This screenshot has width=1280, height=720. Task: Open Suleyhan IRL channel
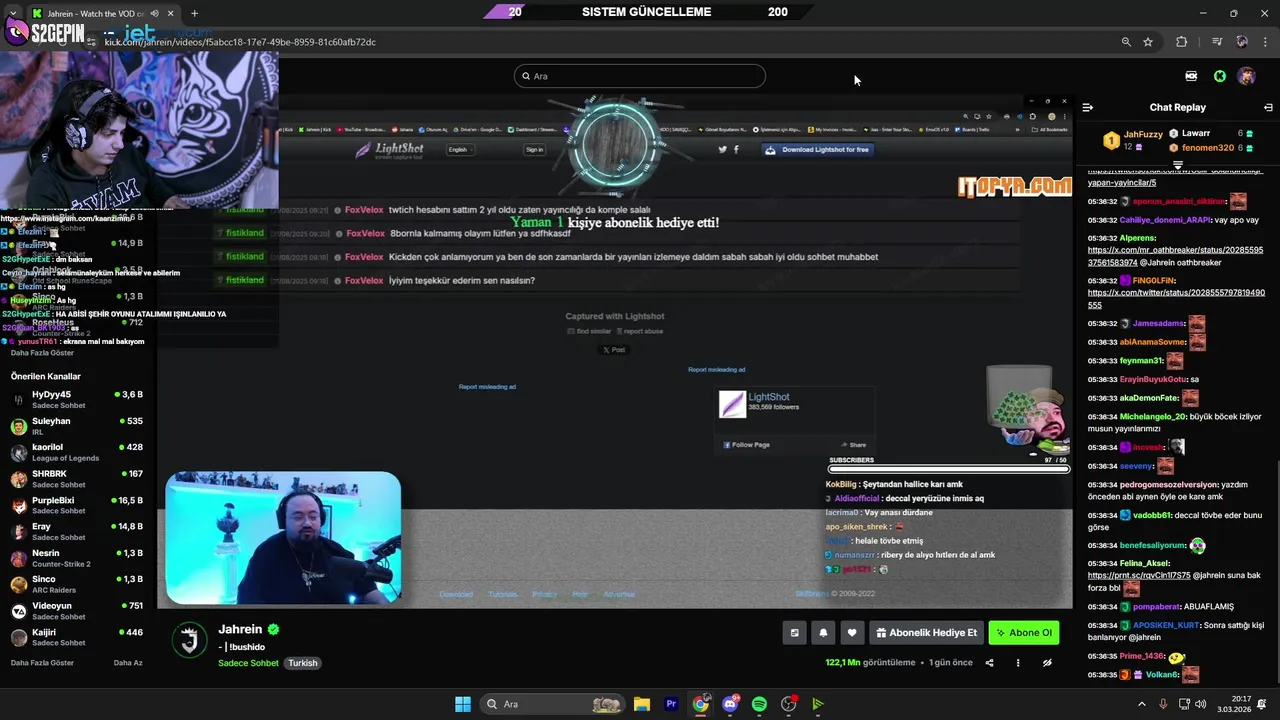point(78,426)
